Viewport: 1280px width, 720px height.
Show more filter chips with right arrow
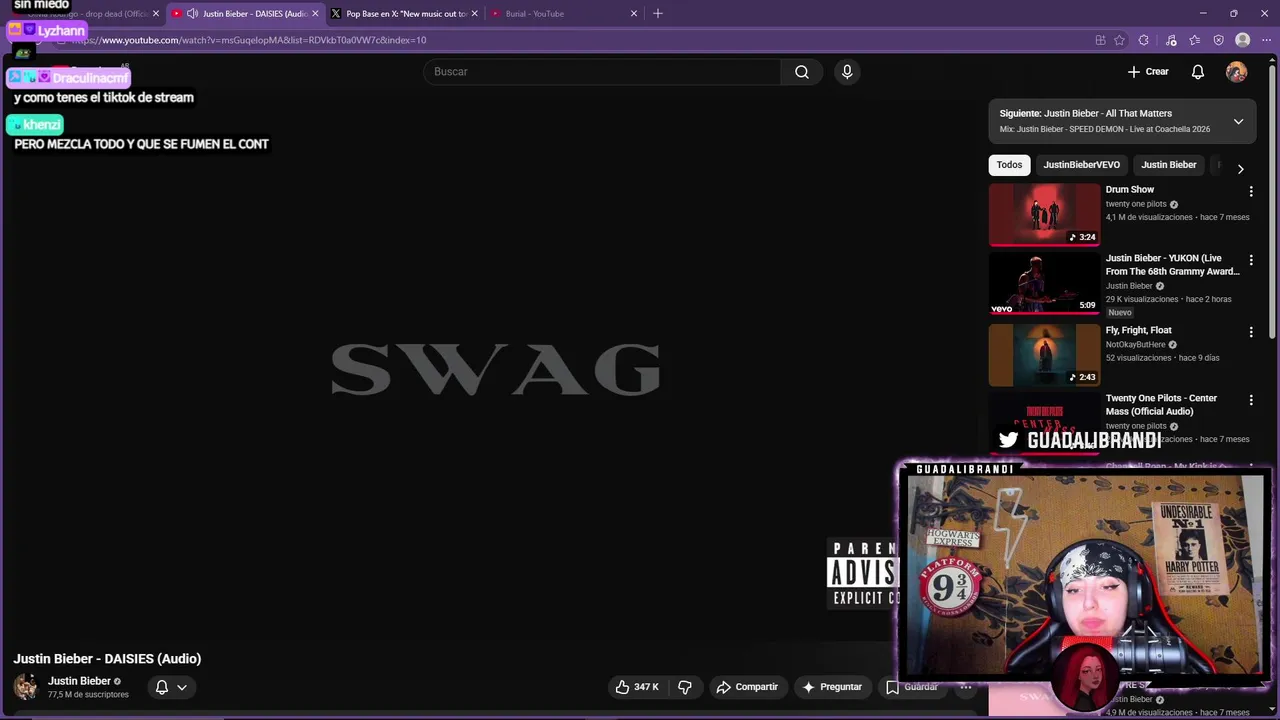pos(1240,169)
